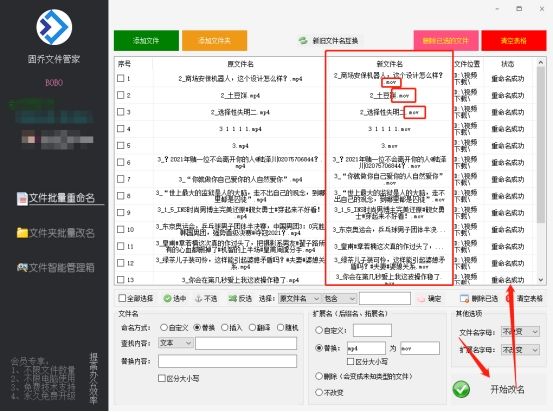This screenshot has height=412, width=553.
Task: Click the 文件位置 column header
Action: (467, 64)
